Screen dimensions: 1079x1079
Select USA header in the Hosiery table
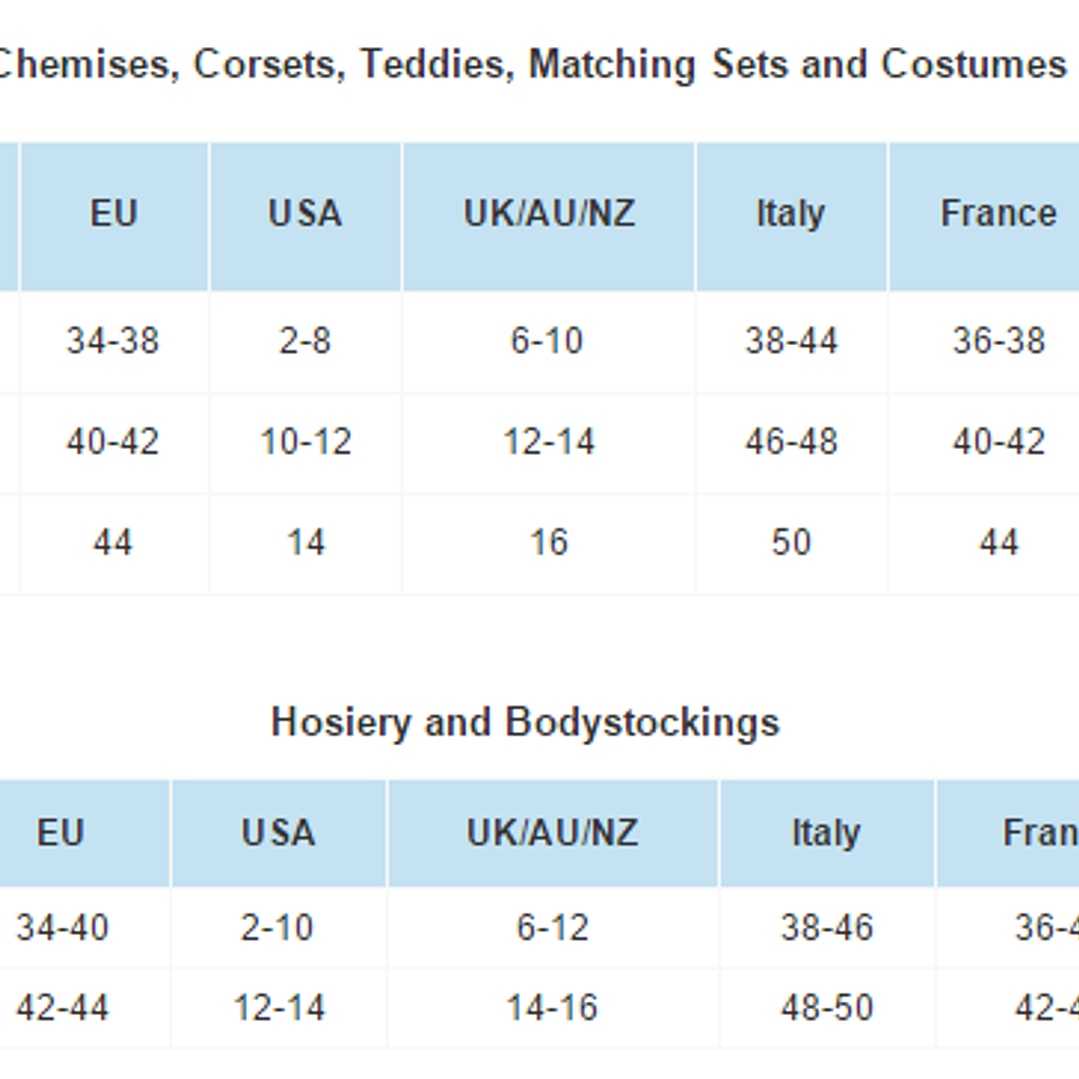tap(278, 833)
